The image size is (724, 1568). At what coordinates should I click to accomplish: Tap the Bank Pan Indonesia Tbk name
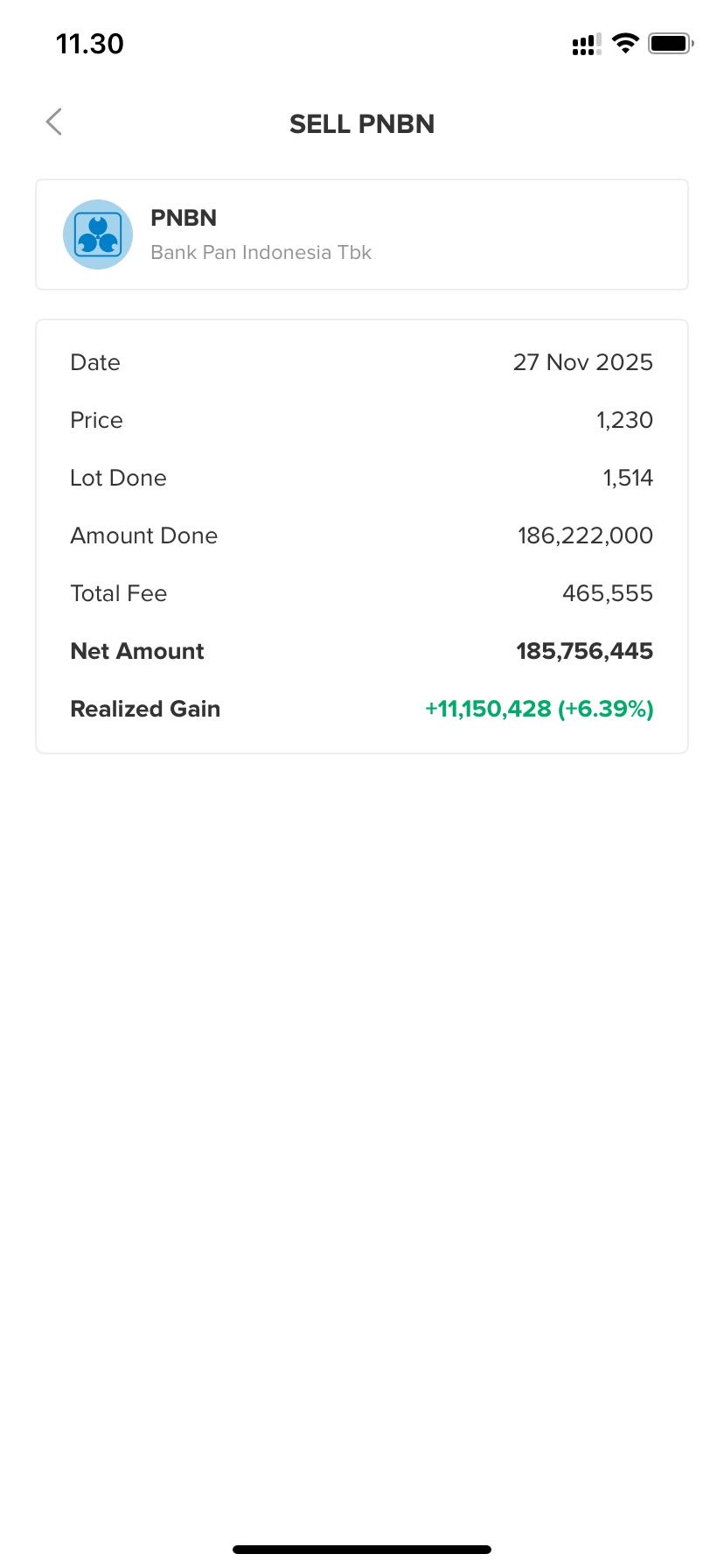(x=261, y=253)
